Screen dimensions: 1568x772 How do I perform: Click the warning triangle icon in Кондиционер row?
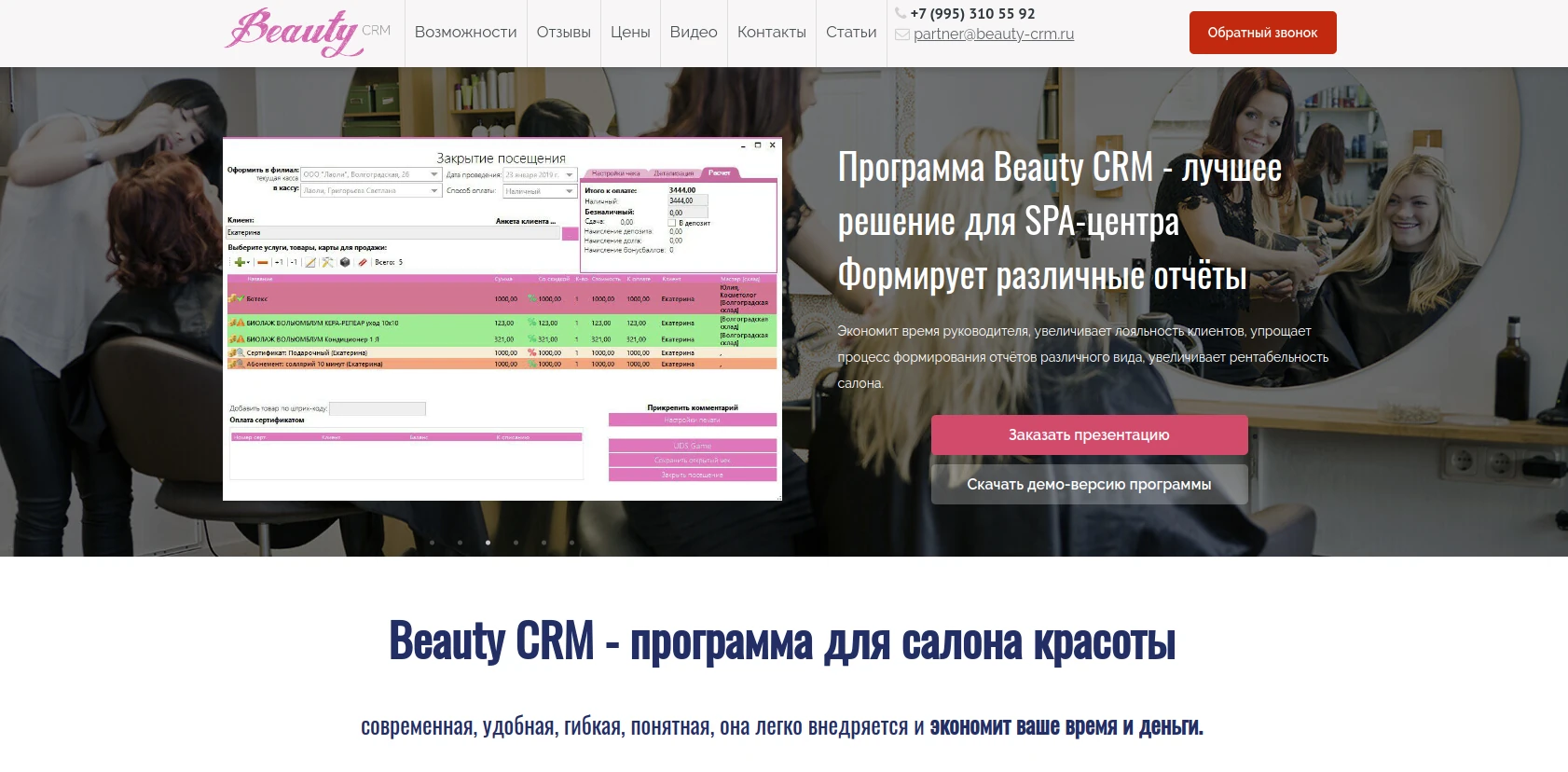(x=241, y=338)
